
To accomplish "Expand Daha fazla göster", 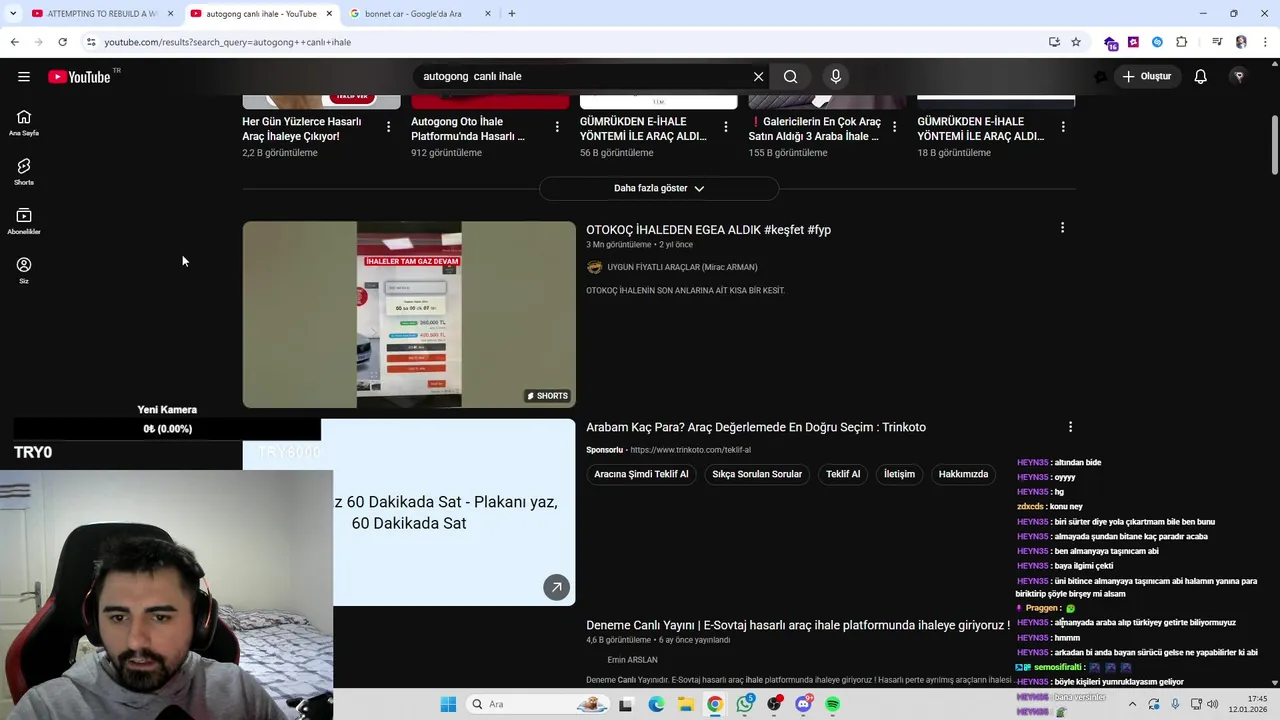I will 659,188.
